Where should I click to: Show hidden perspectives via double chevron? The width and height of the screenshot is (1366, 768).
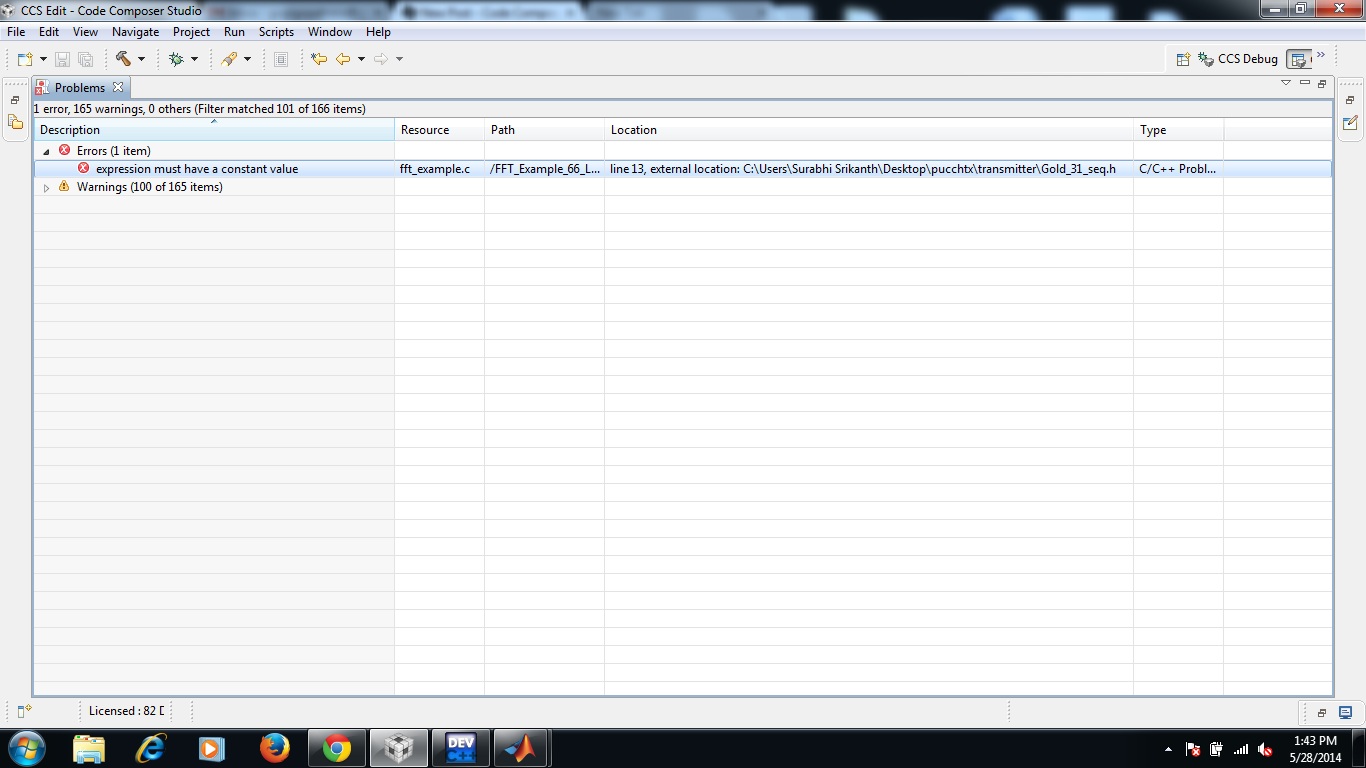click(1321, 55)
